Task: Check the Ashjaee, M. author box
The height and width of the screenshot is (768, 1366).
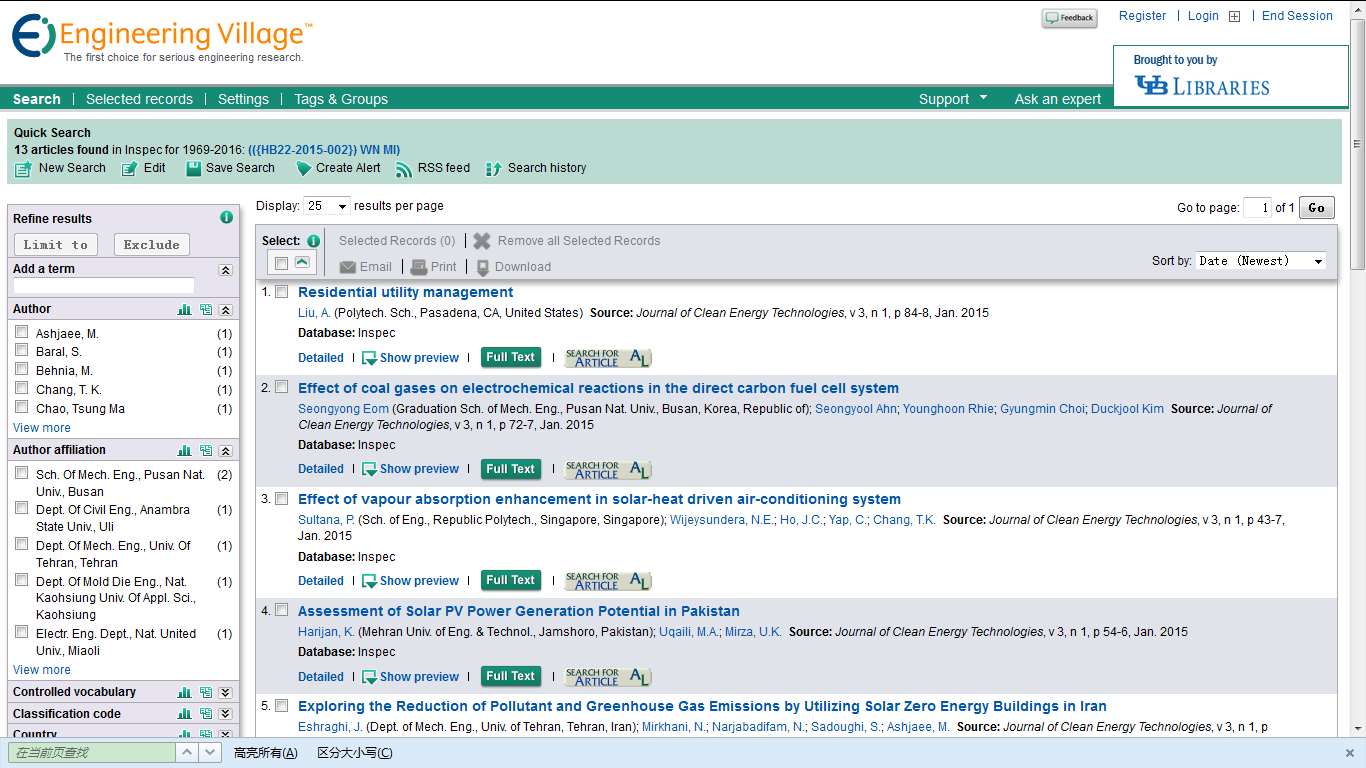Action: click(x=21, y=332)
